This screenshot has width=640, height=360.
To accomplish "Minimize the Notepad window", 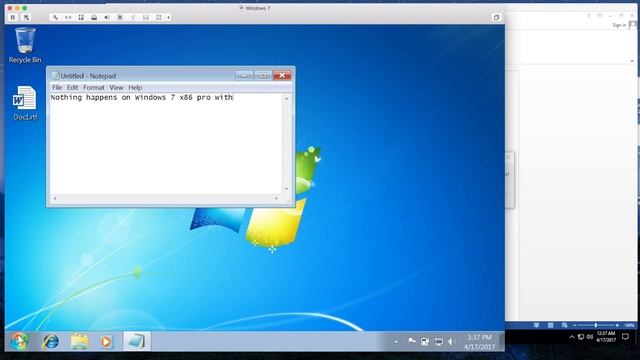I will click(244, 75).
